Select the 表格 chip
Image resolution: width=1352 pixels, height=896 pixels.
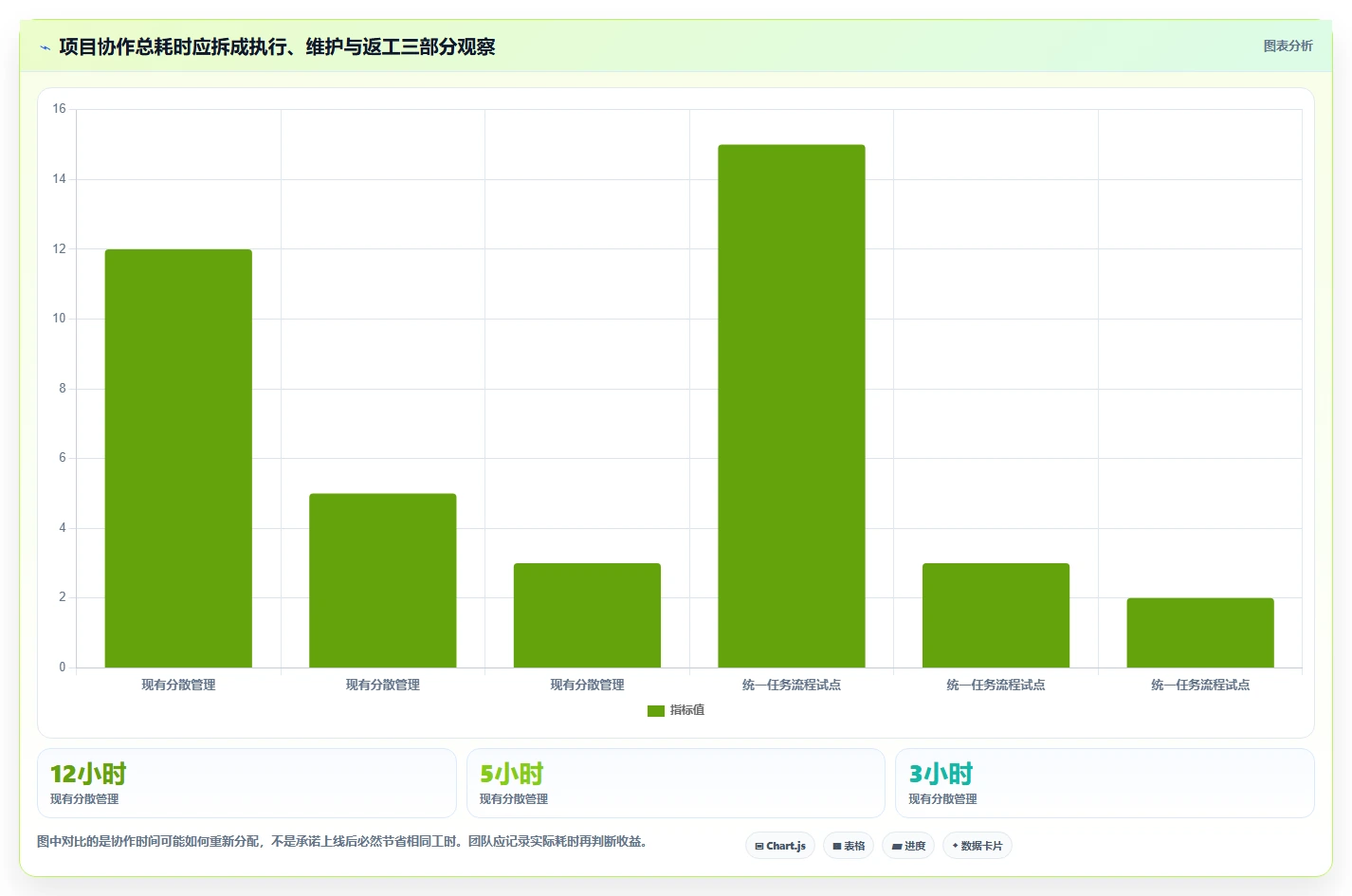click(849, 846)
